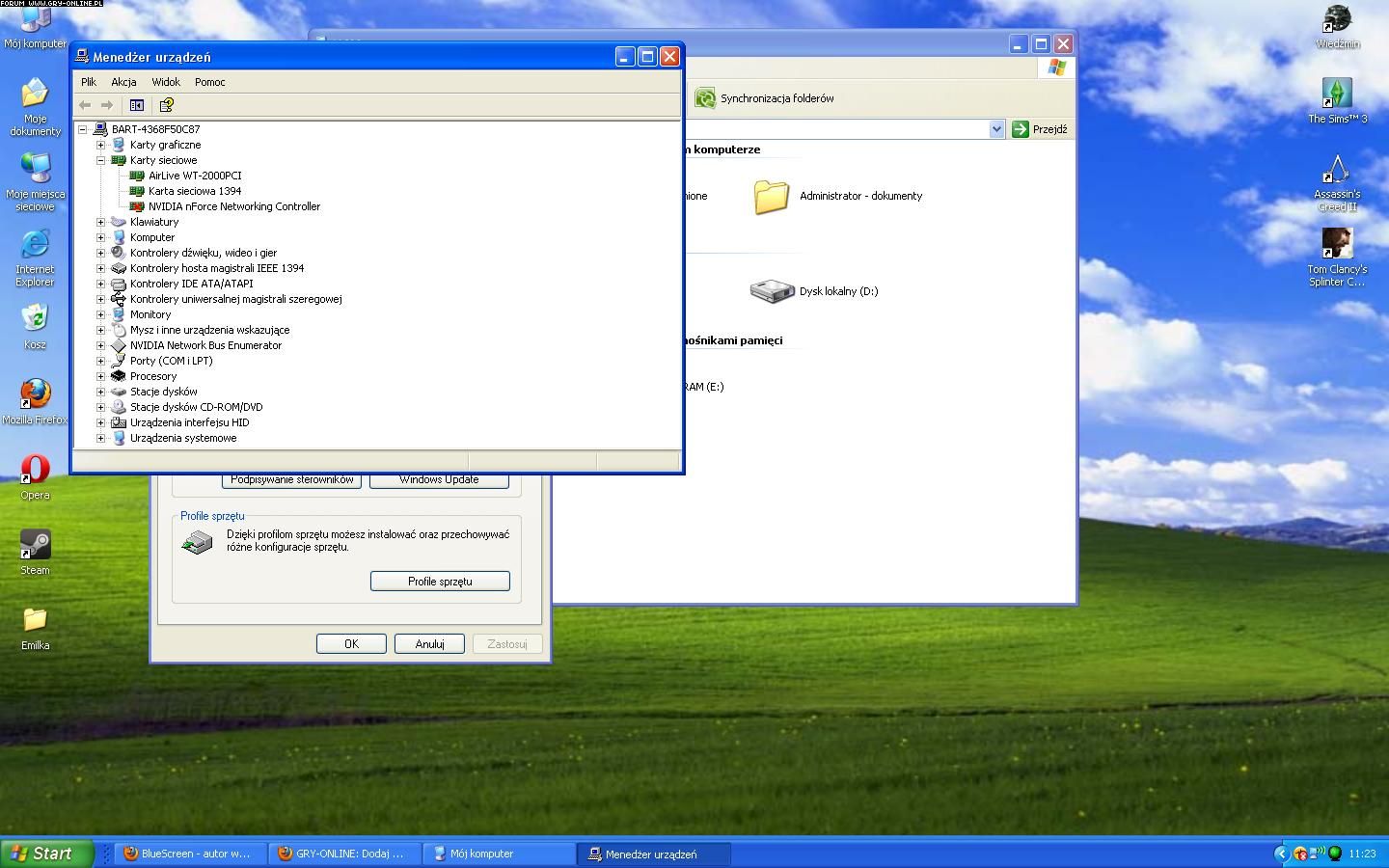Image resolution: width=1389 pixels, height=868 pixels.
Task: Open the Opera desktop icon
Action: [x=36, y=470]
